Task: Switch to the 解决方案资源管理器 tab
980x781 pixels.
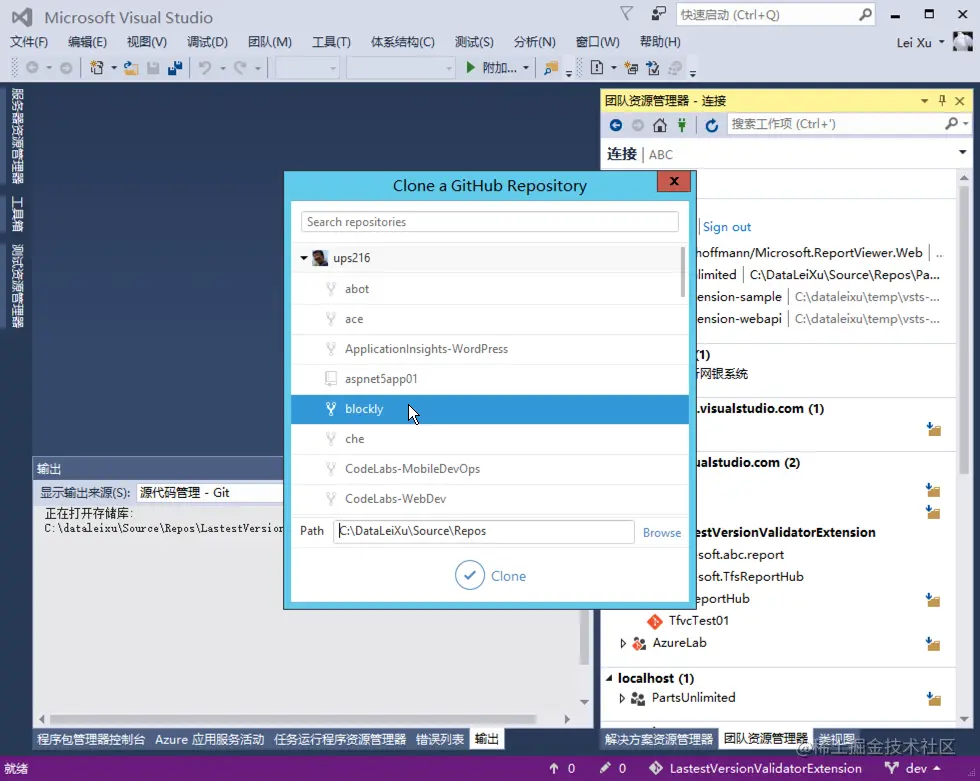Action: (659, 740)
